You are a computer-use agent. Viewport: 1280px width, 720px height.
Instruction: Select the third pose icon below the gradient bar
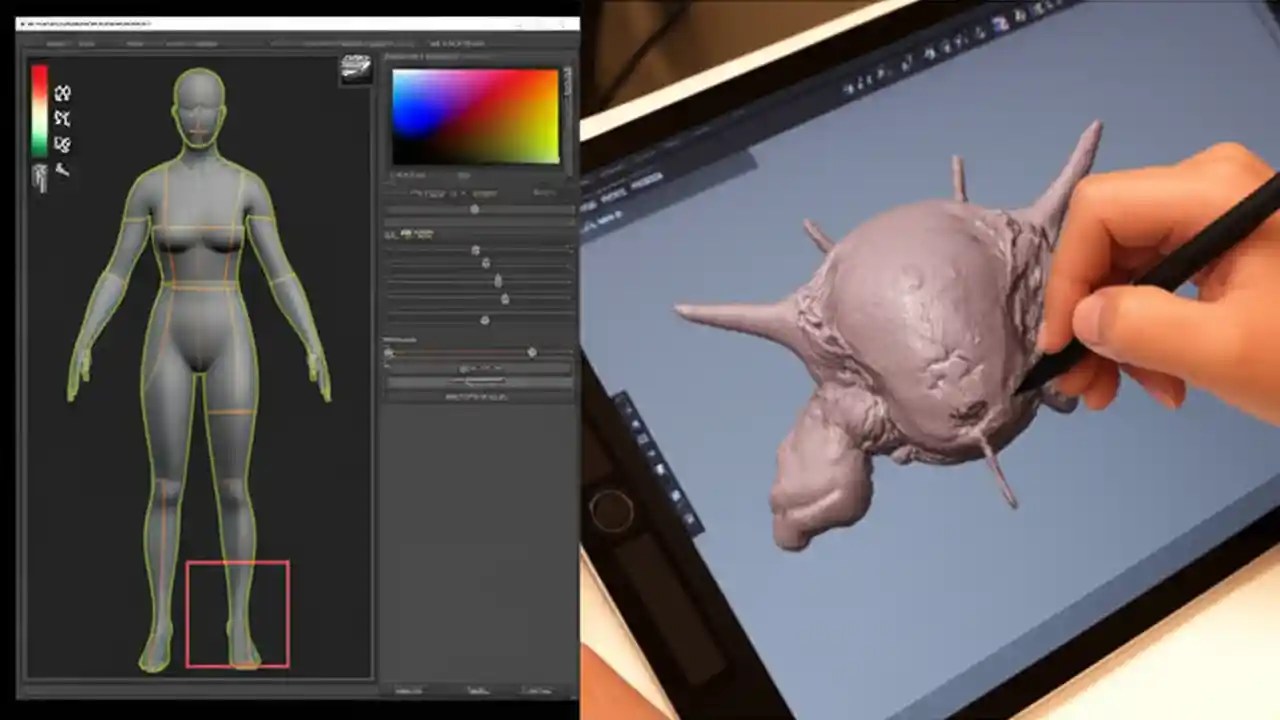coord(62,144)
